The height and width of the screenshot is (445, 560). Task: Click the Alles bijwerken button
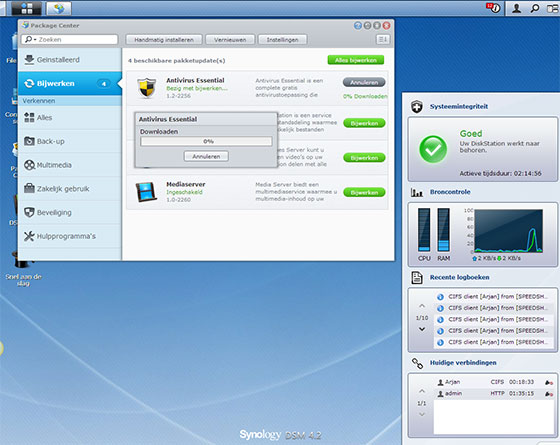tap(356, 60)
